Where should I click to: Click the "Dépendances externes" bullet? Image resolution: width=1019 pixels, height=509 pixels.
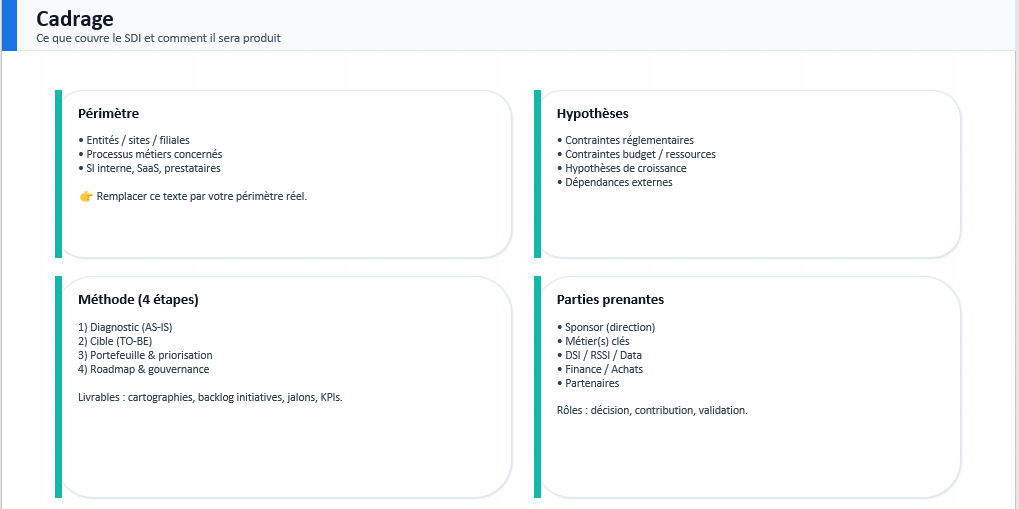point(618,183)
